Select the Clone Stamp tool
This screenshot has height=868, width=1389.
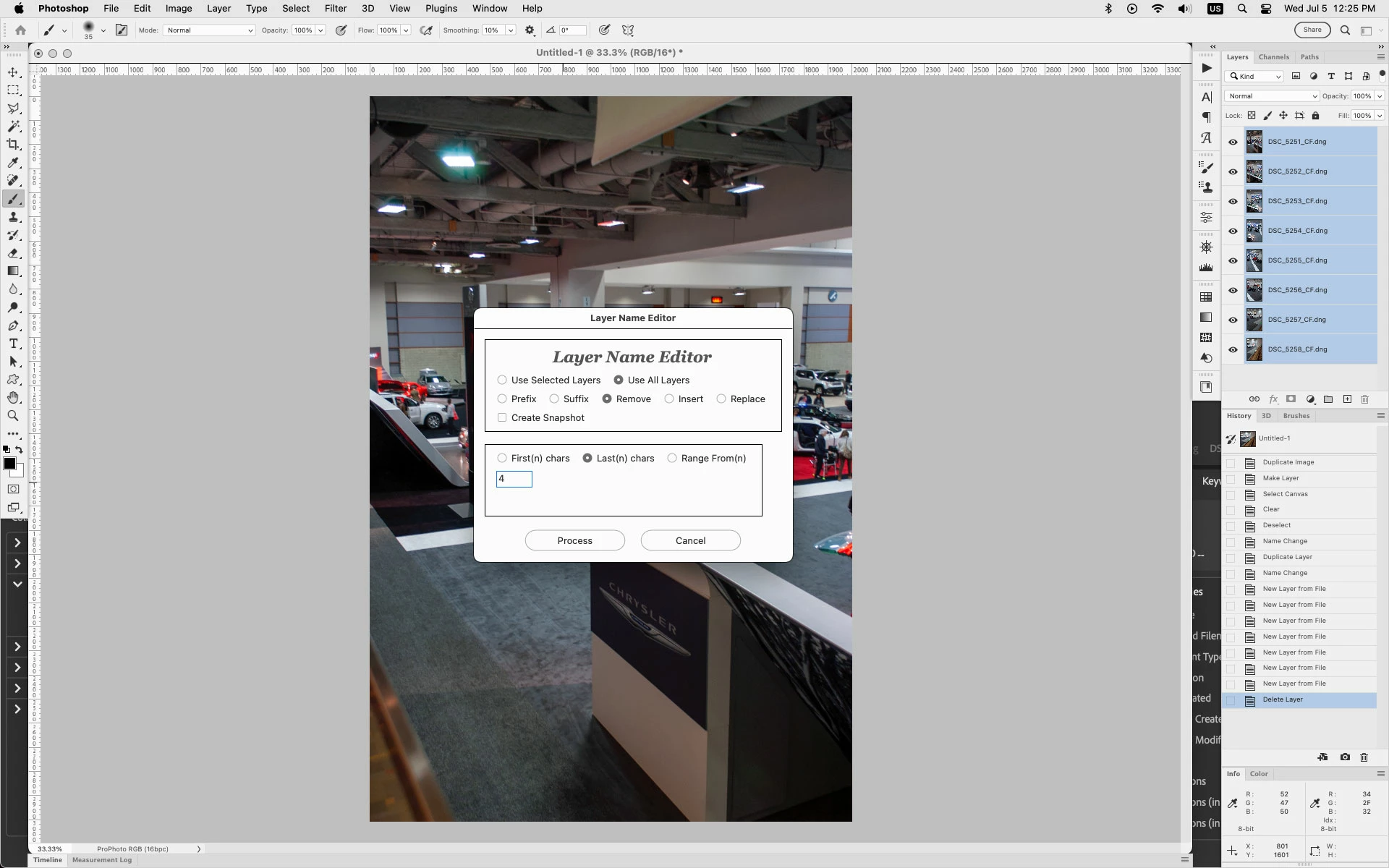[13, 217]
